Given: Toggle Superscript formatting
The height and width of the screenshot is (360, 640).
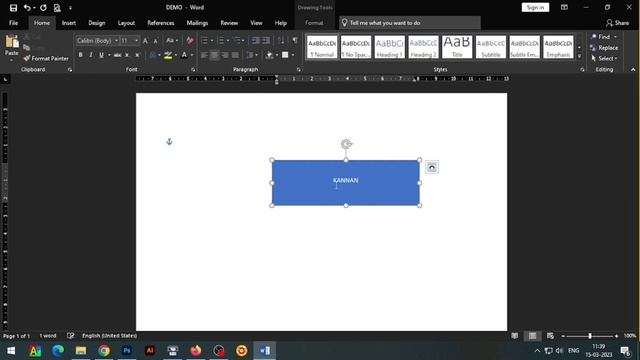Looking at the screenshot, I should (x=138, y=55).
